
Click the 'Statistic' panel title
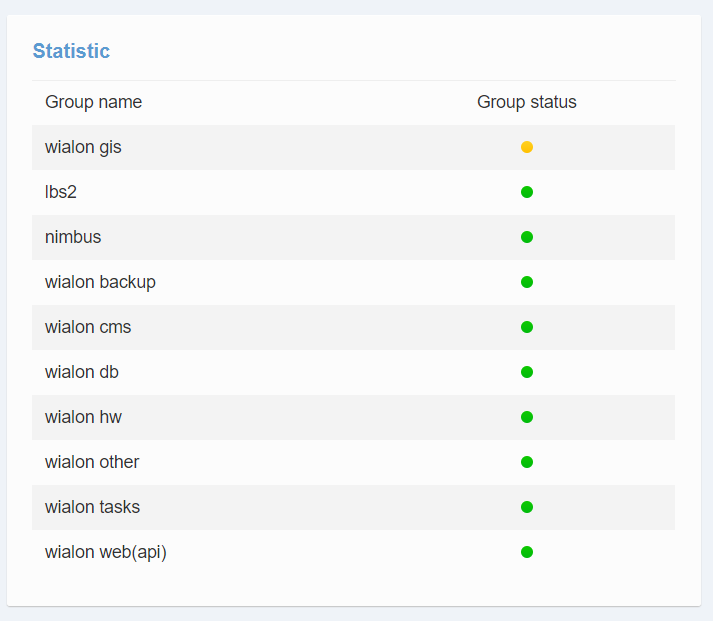pyautogui.click(x=71, y=51)
